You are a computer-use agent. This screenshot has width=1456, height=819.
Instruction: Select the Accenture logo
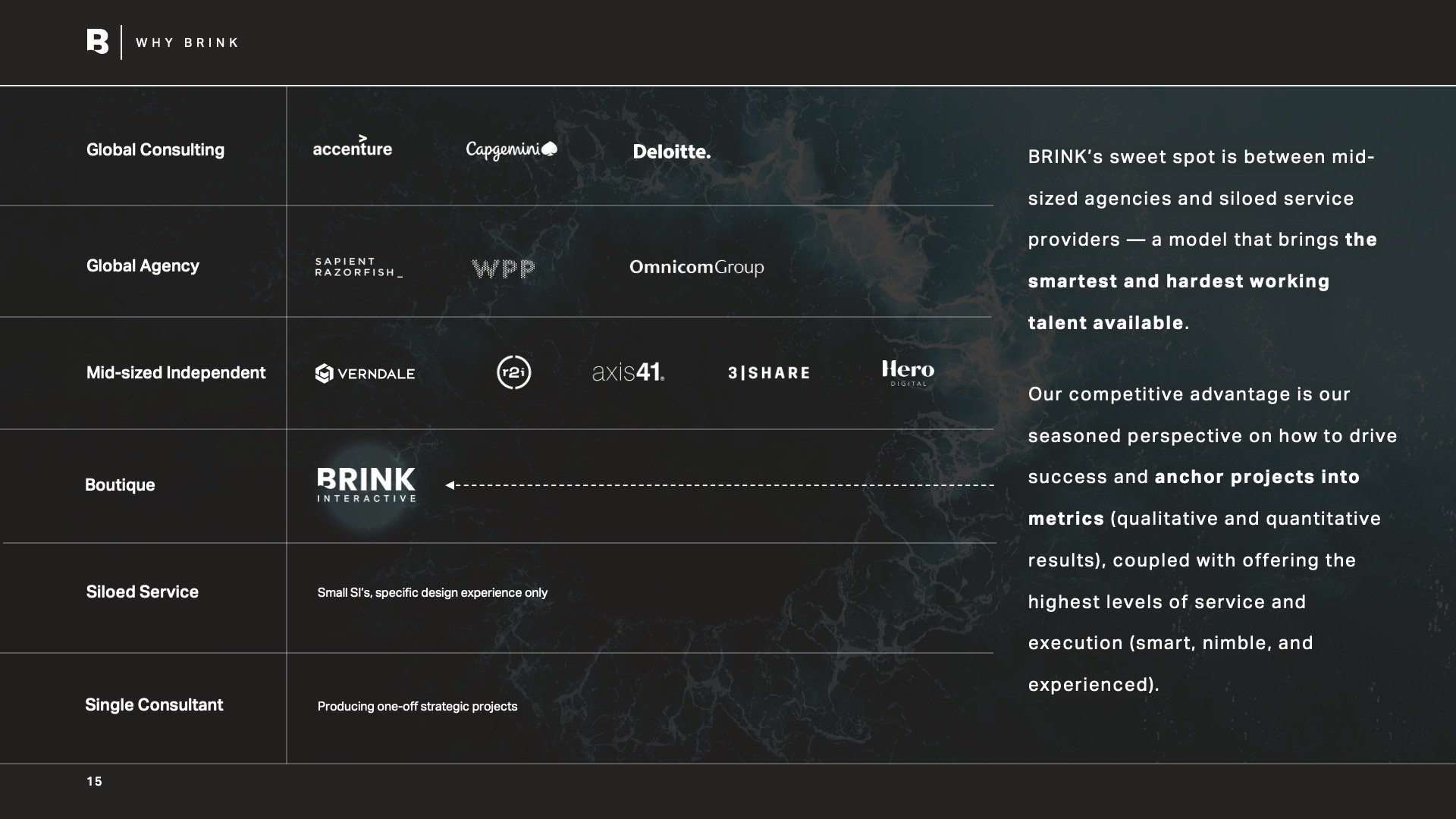(x=353, y=146)
